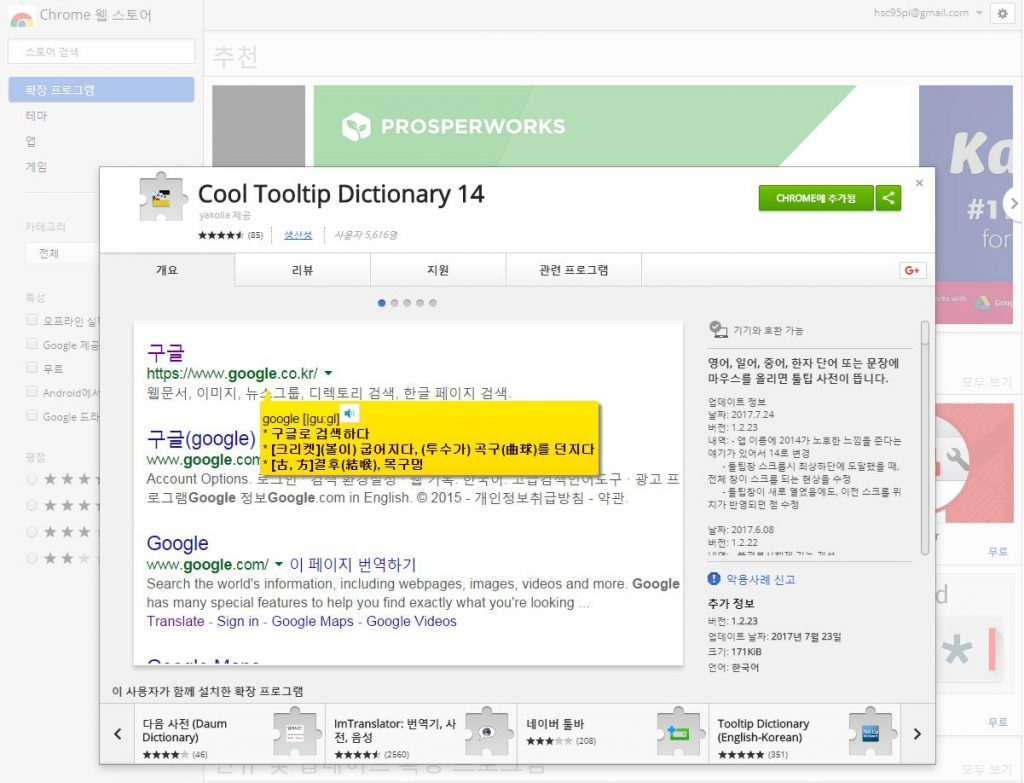
Task: Click the 기기와 호환 가능 device icon
Action: click(x=716, y=328)
